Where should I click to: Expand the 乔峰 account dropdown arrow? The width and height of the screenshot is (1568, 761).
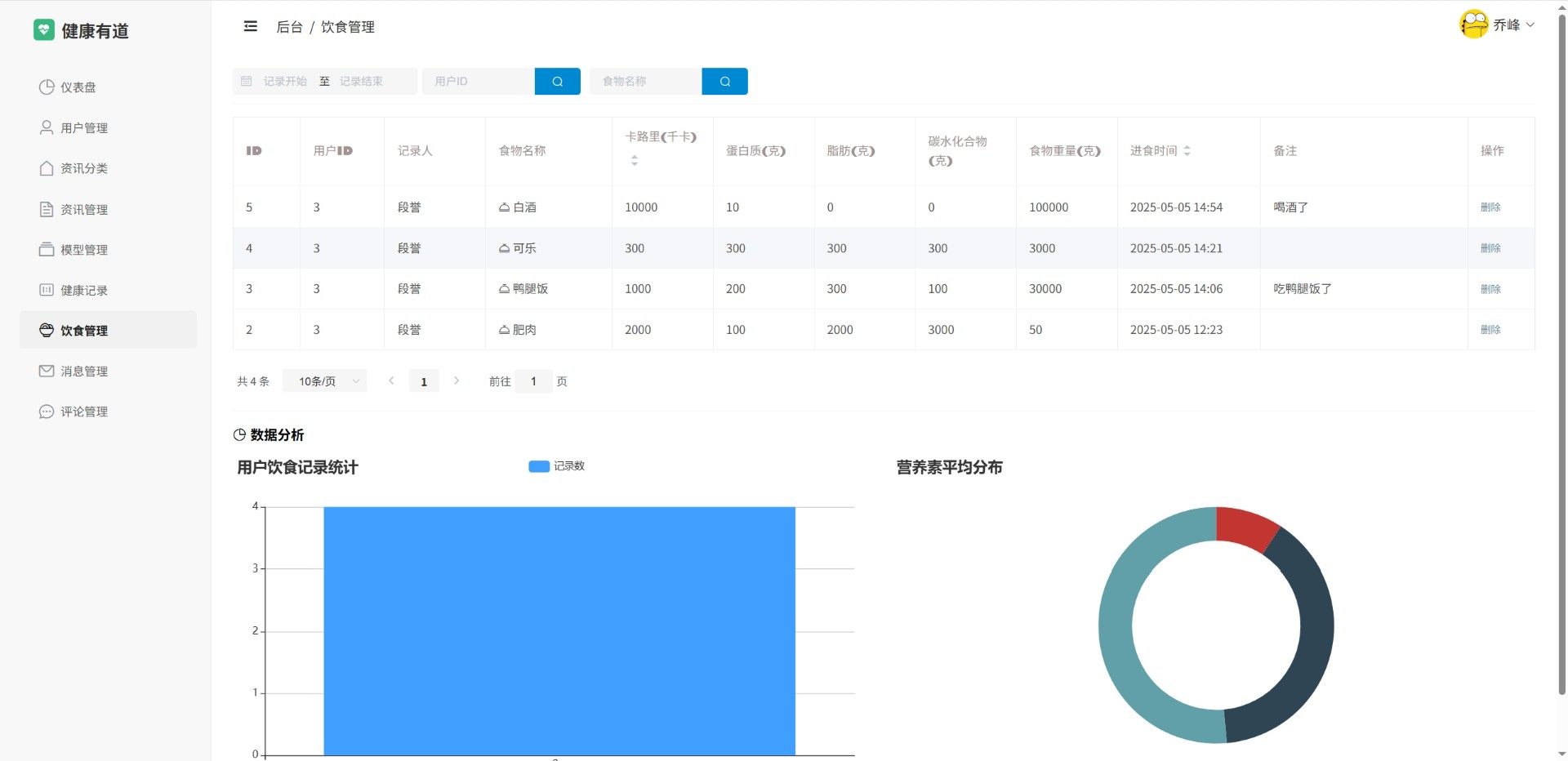pyautogui.click(x=1530, y=25)
